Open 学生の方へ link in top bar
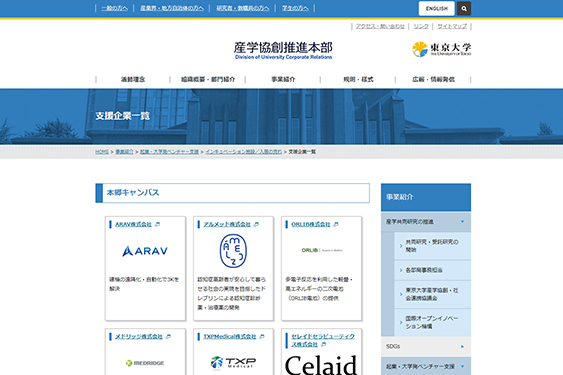Image resolution: width=563 pixels, height=375 pixels. (x=295, y=8)
